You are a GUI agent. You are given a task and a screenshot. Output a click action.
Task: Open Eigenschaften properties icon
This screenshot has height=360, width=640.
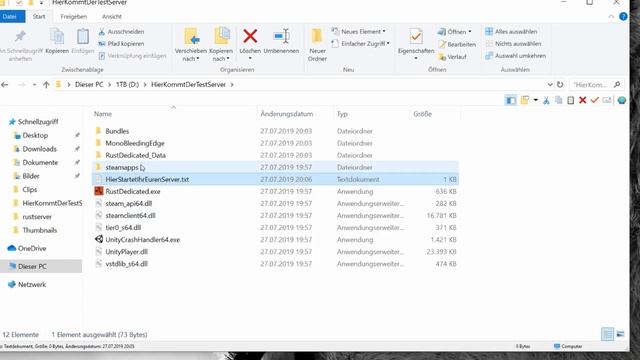(x=416, y=37)
